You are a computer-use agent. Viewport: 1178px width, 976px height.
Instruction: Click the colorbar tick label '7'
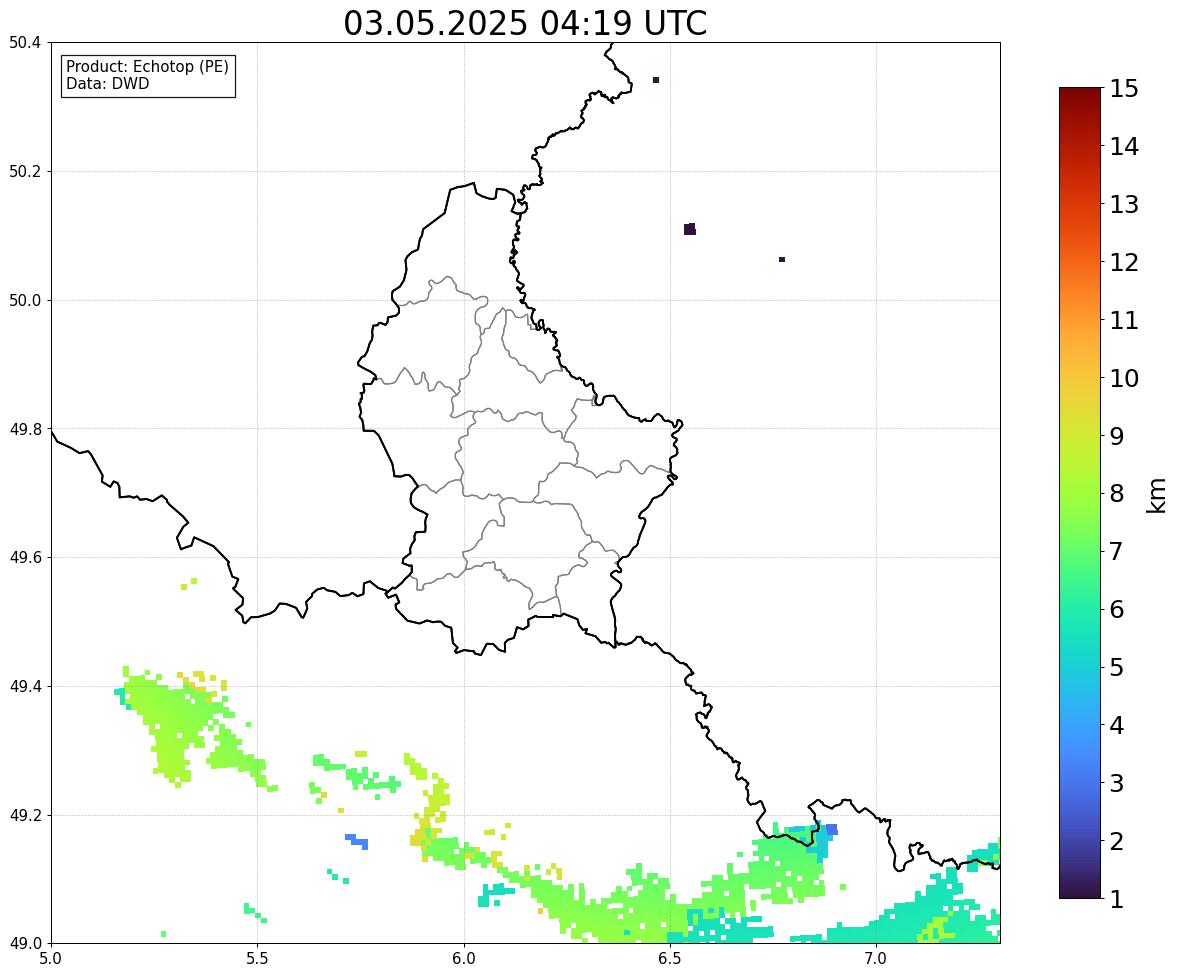(1116, 551)
